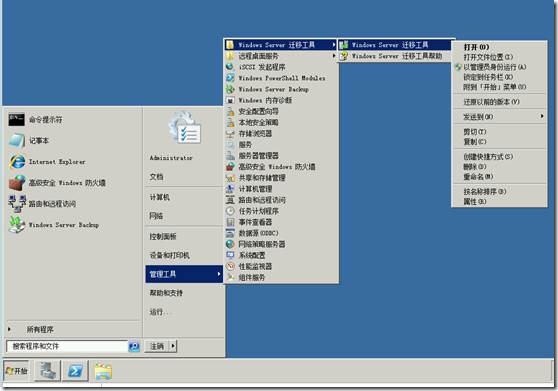Launch PowerShell from the taskbar
Image resolution: width=558 pixels, height=391 pixels.
tap(75, 371)
